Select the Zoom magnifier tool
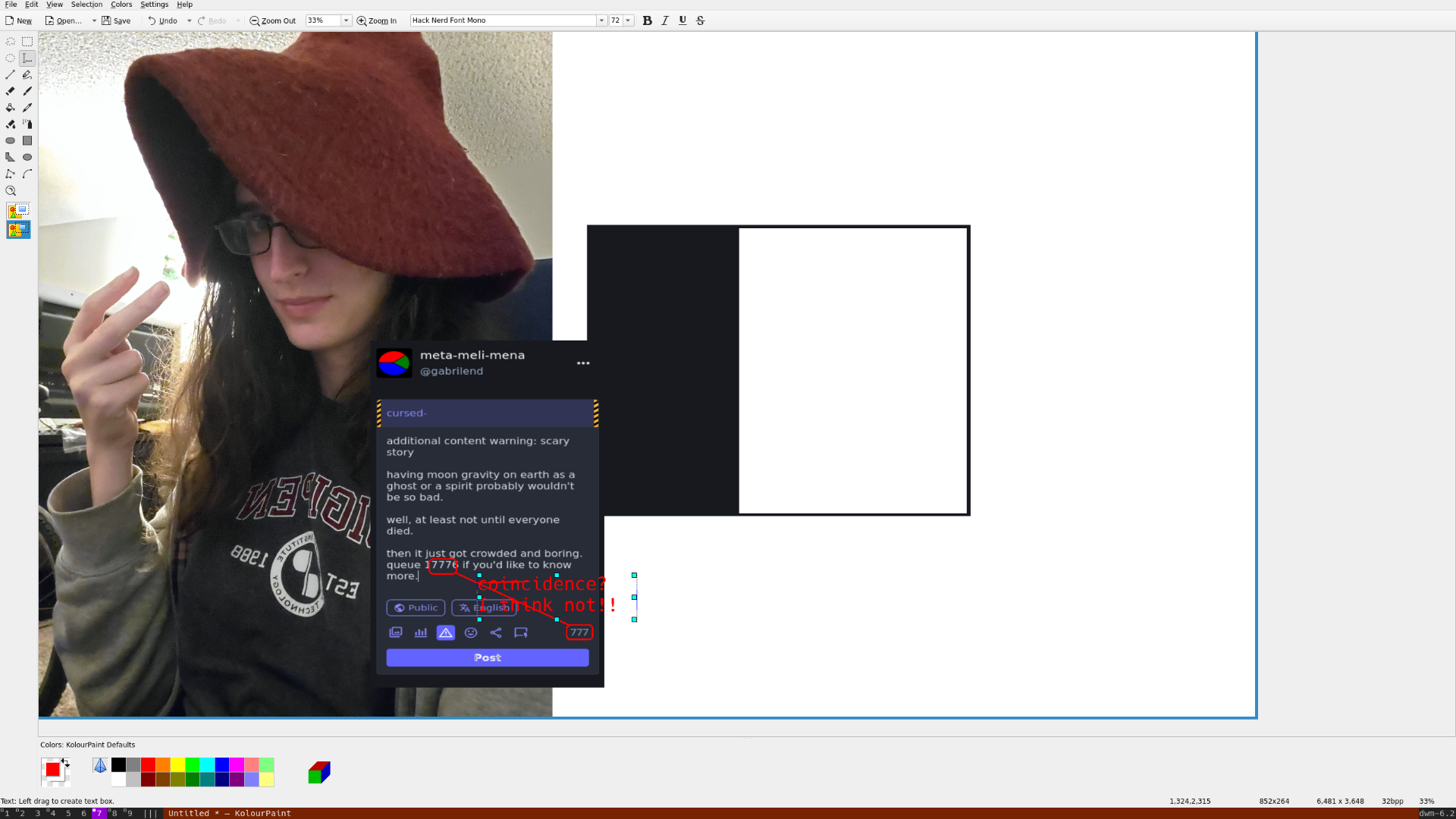 click(x=11, y=190)
